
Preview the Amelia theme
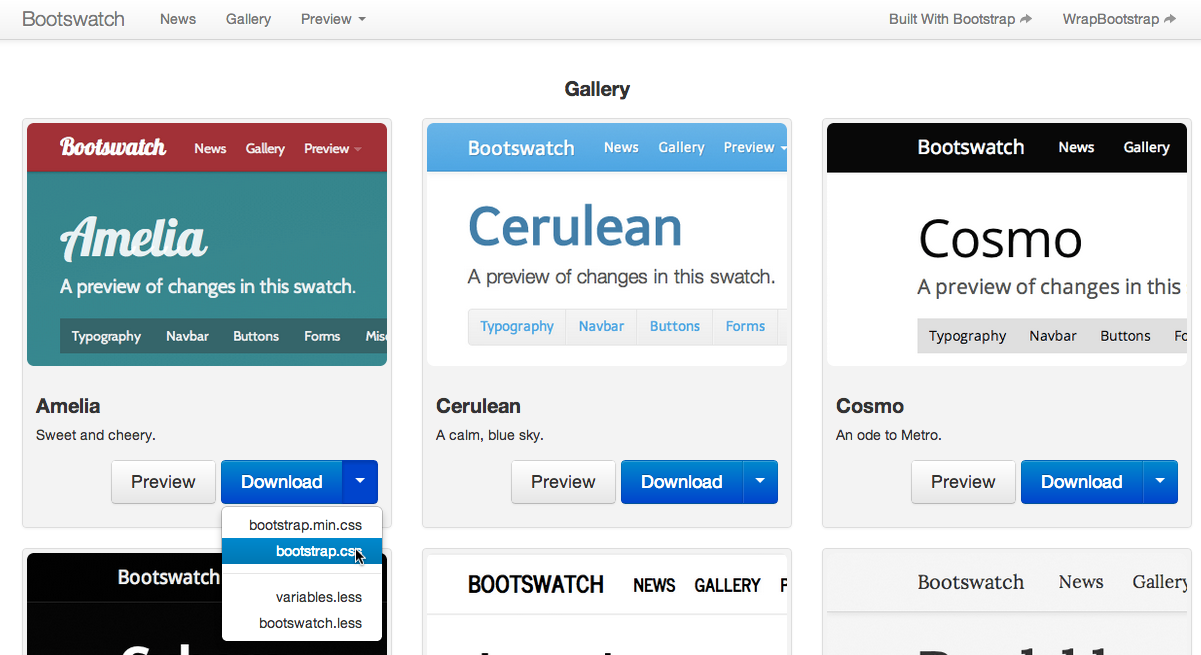pyautogui.click(x=163, y=482)
